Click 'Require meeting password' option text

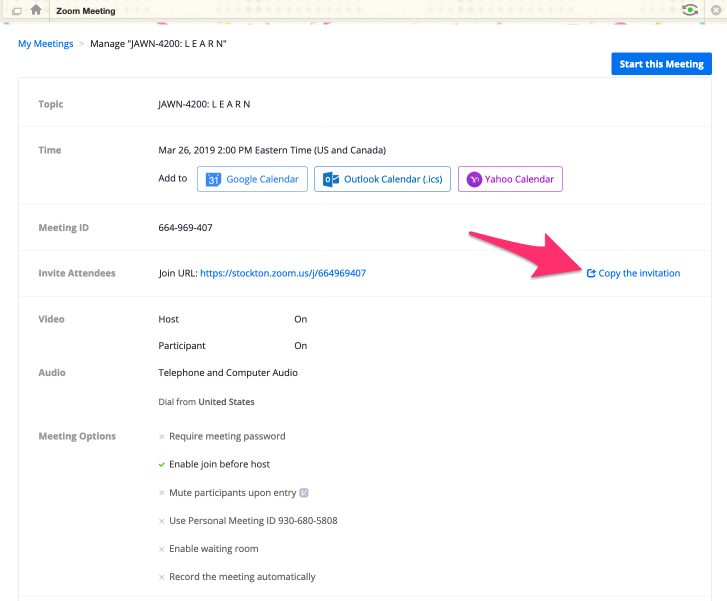click(x=227, y=436)
